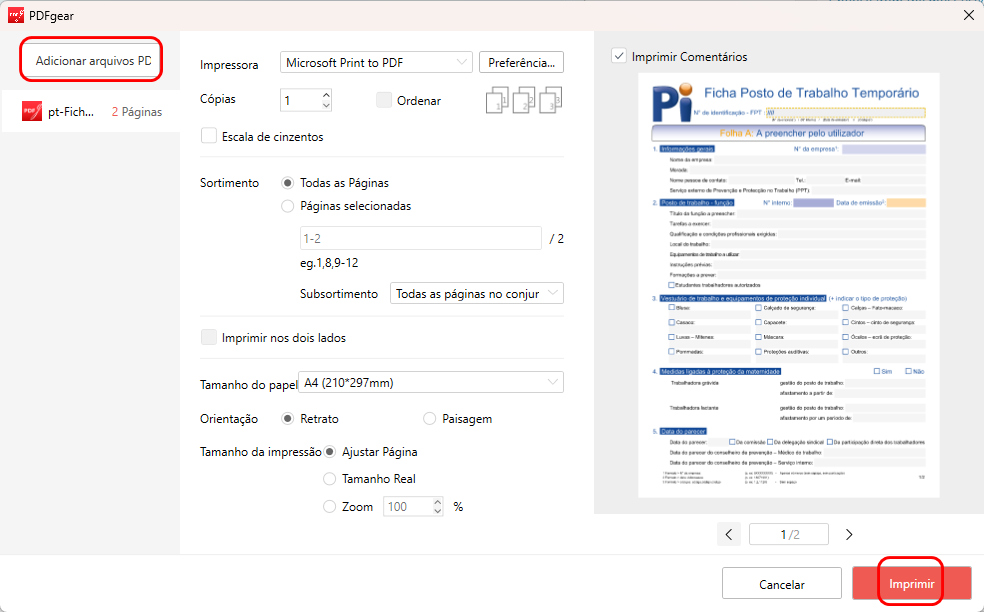This screenshot has width=984, height=612.
Task: Open the Impressora printer dropdown
Action: [376, 61]
